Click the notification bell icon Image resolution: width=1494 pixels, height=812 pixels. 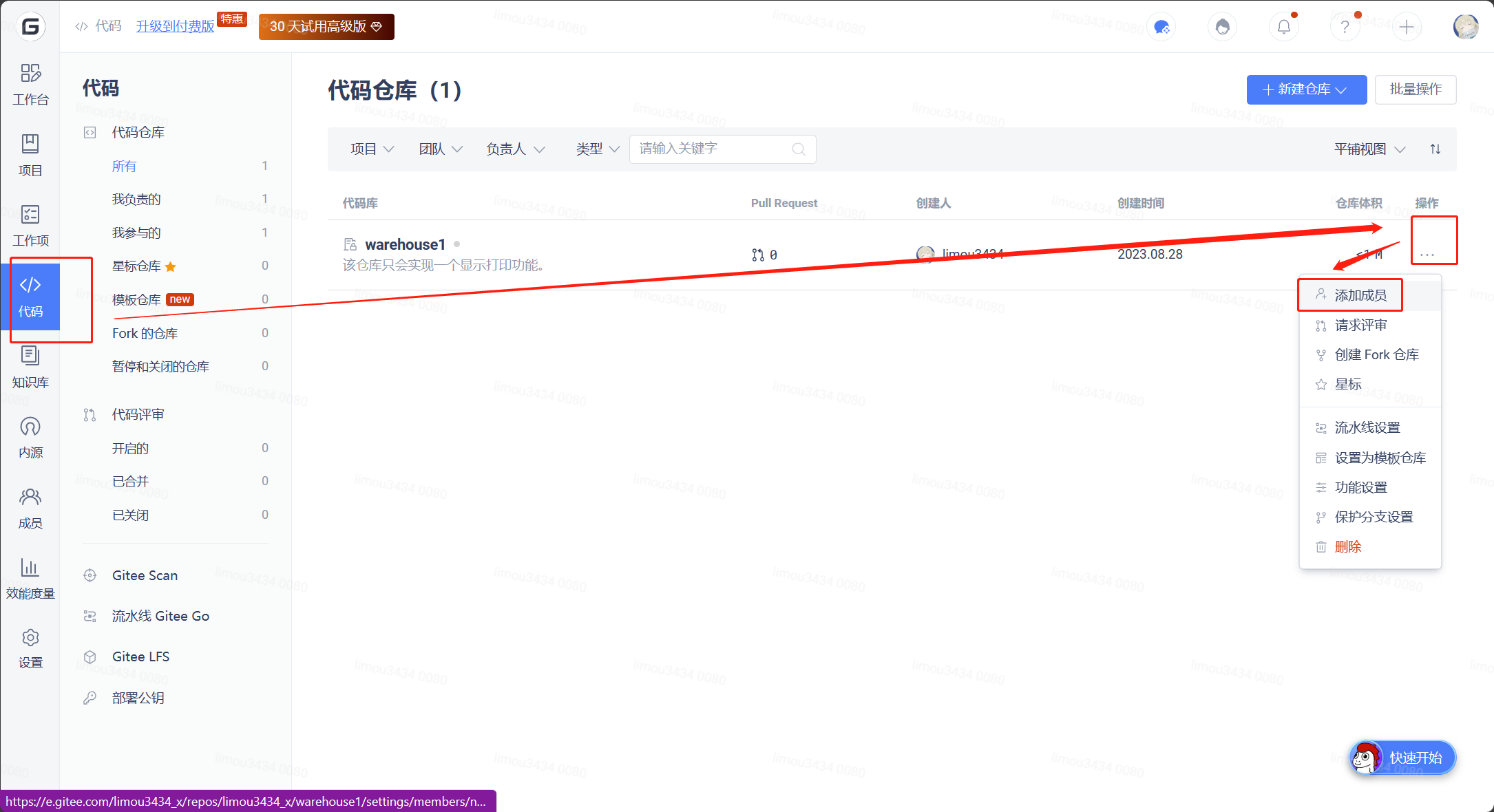pos(1283,27)
